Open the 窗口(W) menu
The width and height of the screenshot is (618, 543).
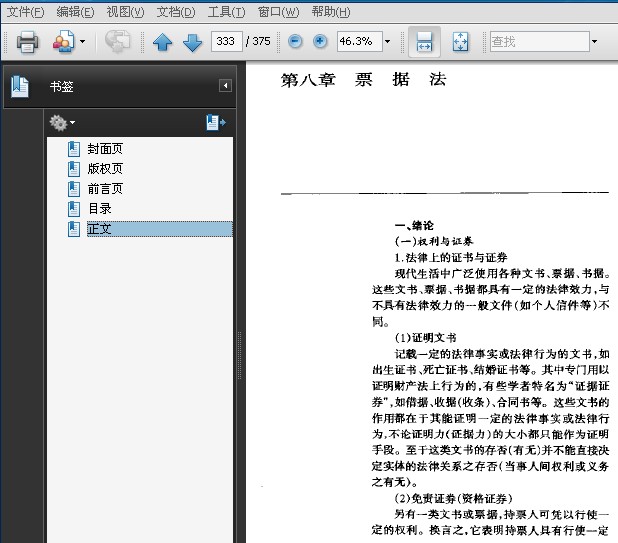278,12
